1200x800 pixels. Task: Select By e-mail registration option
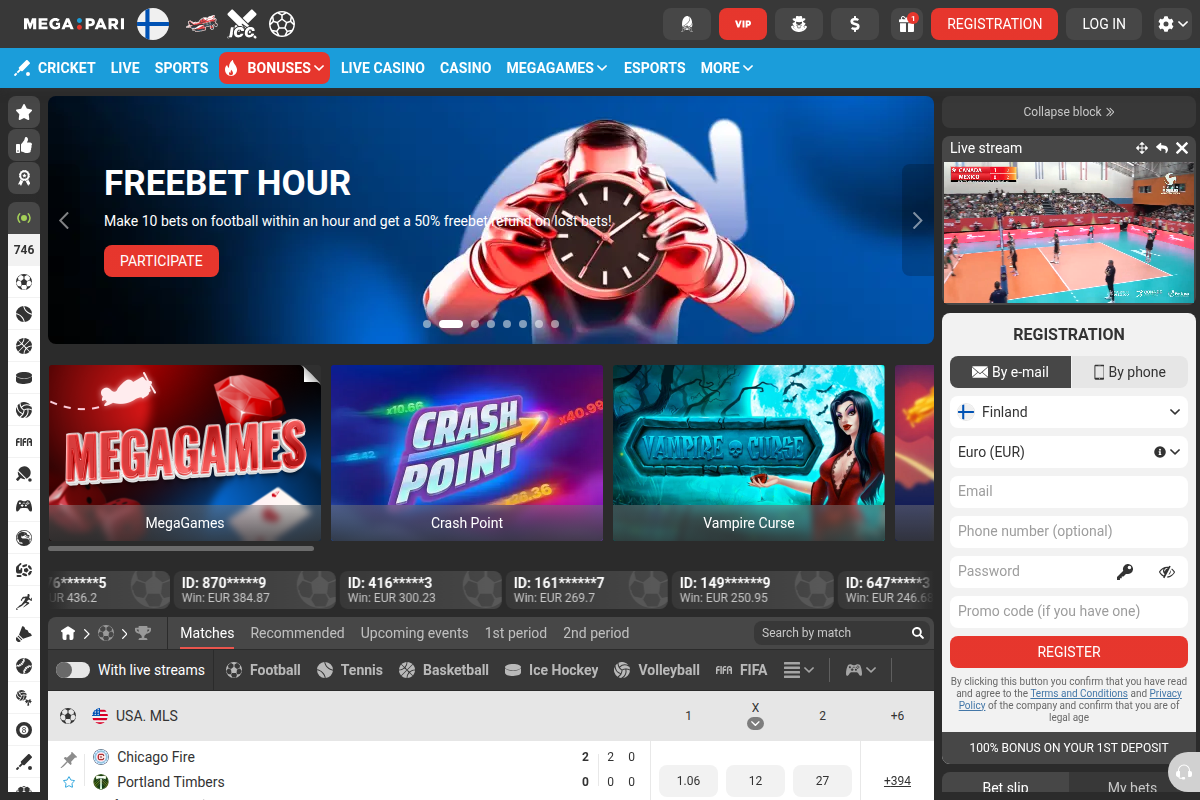[x=1010, y=372]
